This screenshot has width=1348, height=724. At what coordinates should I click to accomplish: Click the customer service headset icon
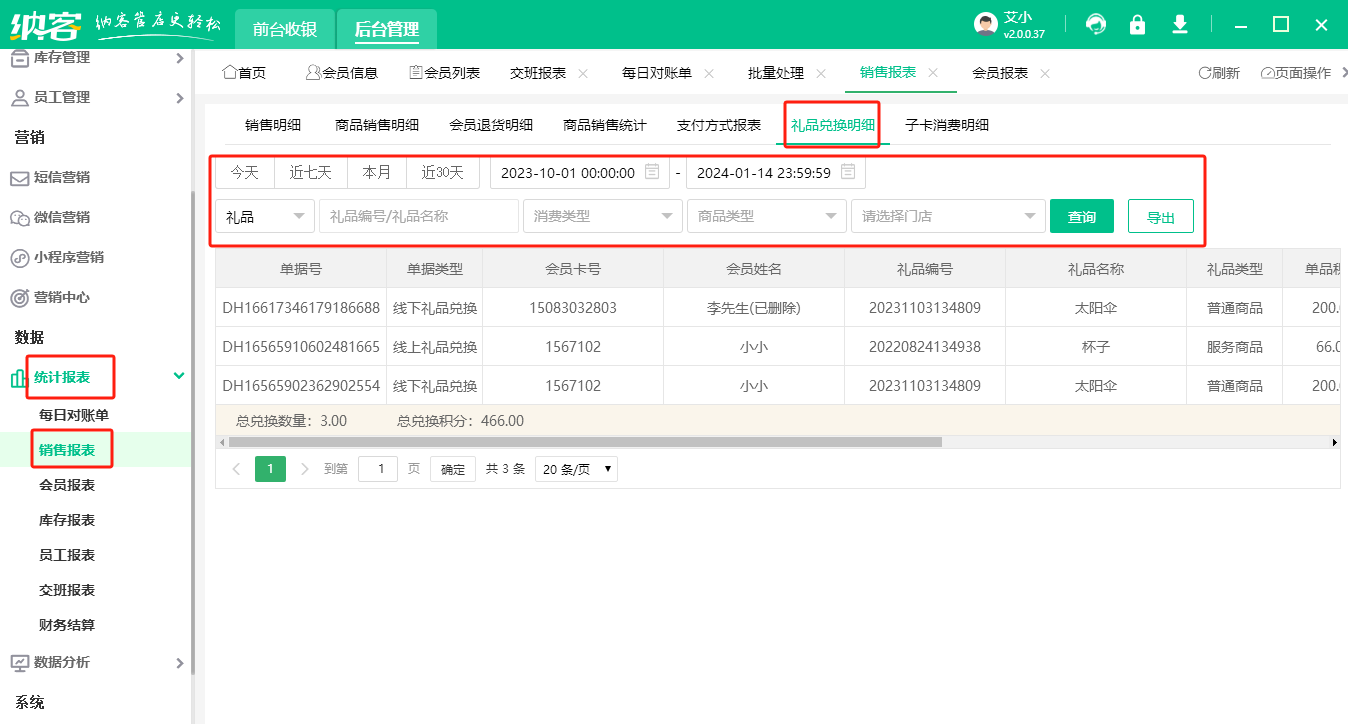[1096, 25]
